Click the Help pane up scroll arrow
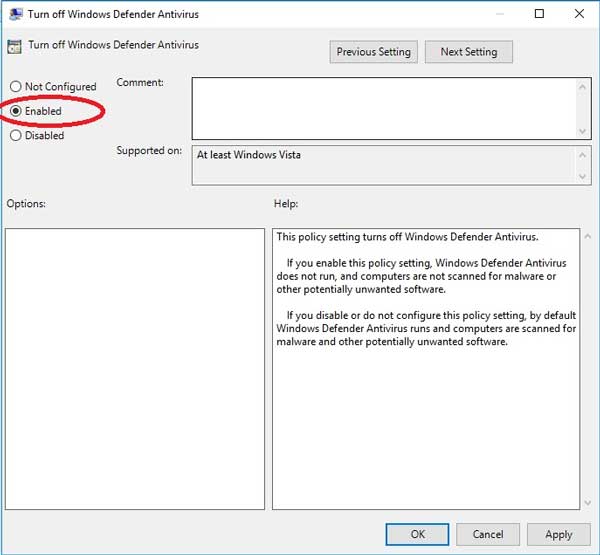Screen dimensions: 600x555 (588, 237)
